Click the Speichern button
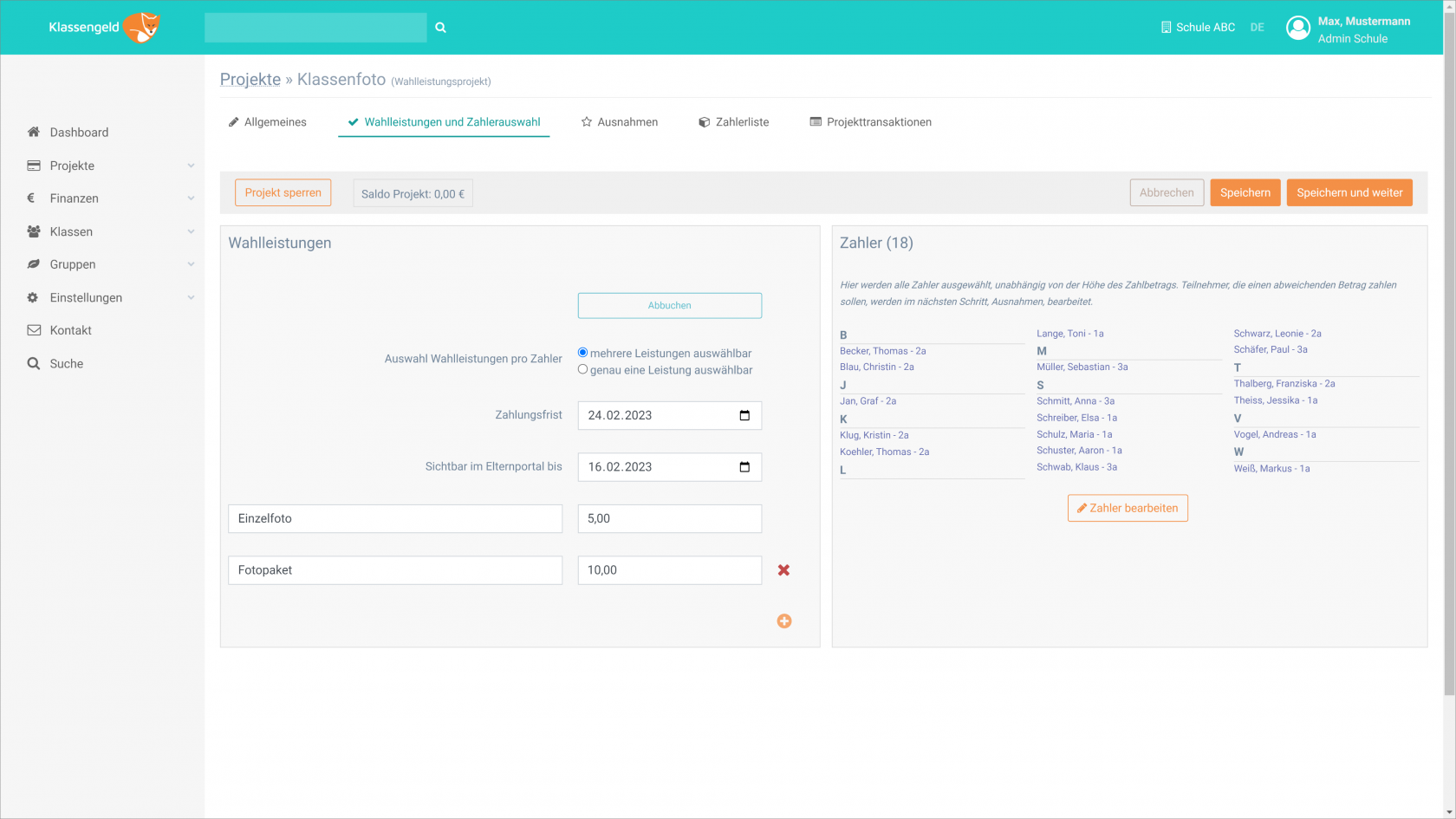 click(1245, 192)
